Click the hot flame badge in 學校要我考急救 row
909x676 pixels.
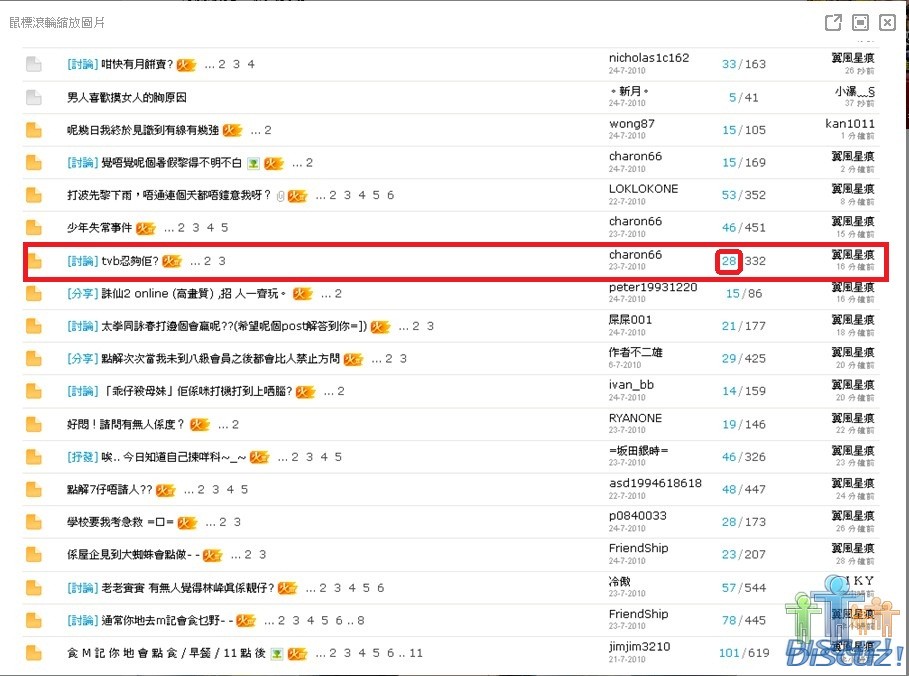tap(187, 522)
